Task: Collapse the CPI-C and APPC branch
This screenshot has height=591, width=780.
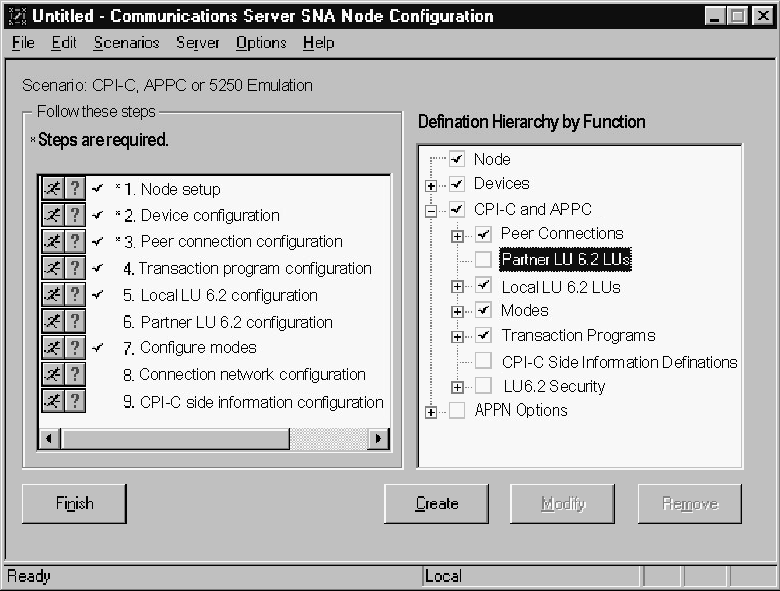Action: [x=431, y=210]
